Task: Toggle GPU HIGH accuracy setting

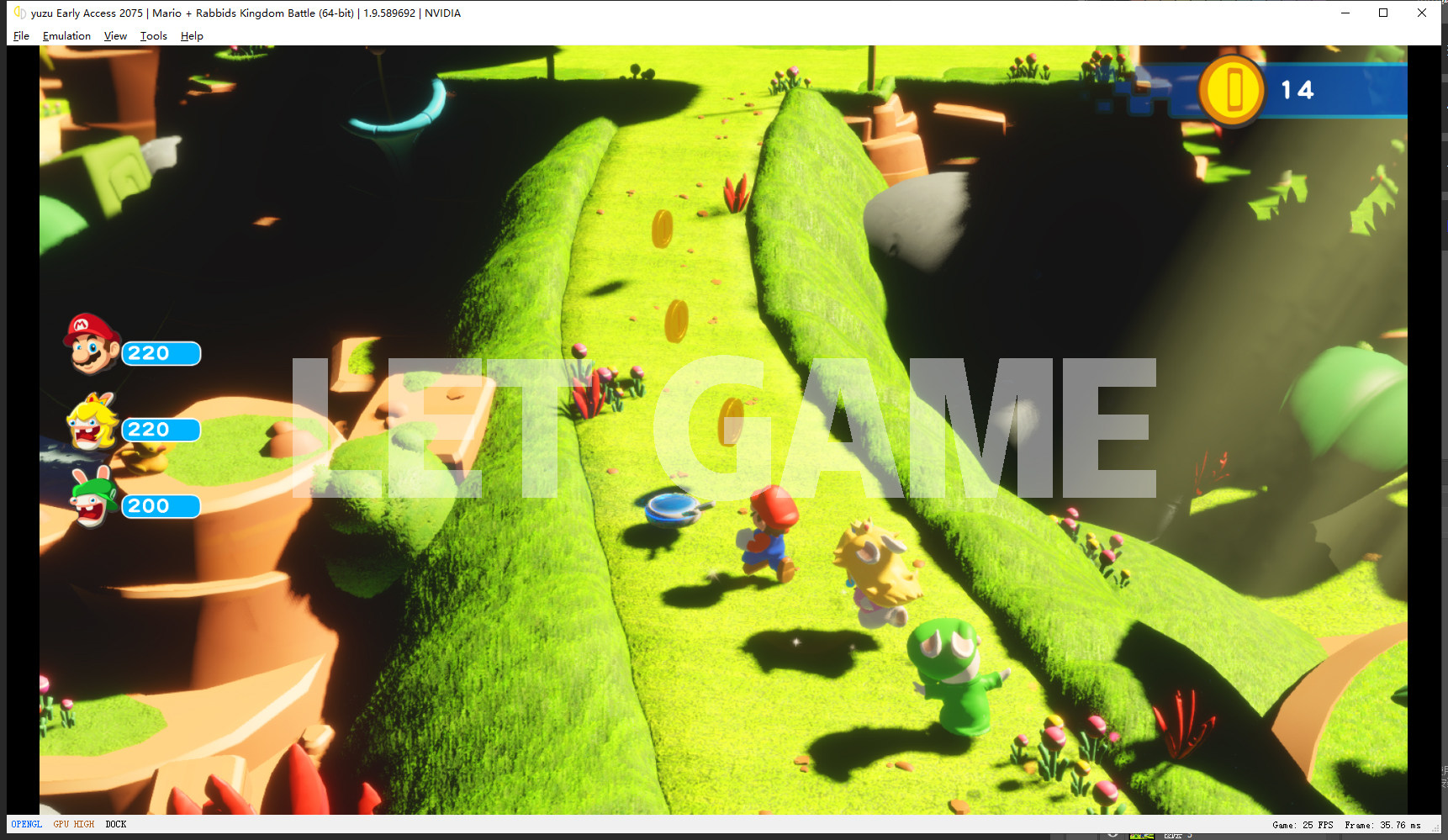Action: 74,824
